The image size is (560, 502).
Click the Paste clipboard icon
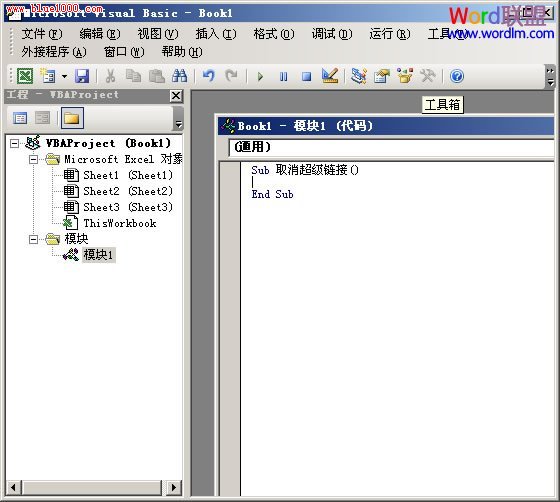[156, 76]
